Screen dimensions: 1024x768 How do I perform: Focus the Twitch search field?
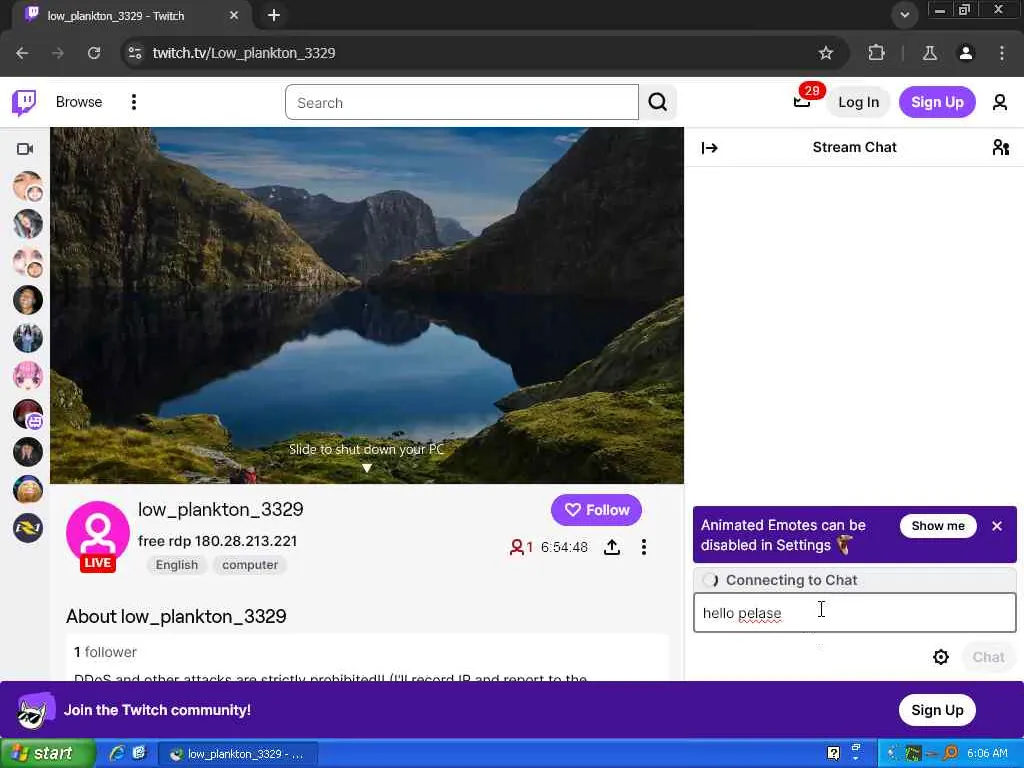tap(462, 103)
